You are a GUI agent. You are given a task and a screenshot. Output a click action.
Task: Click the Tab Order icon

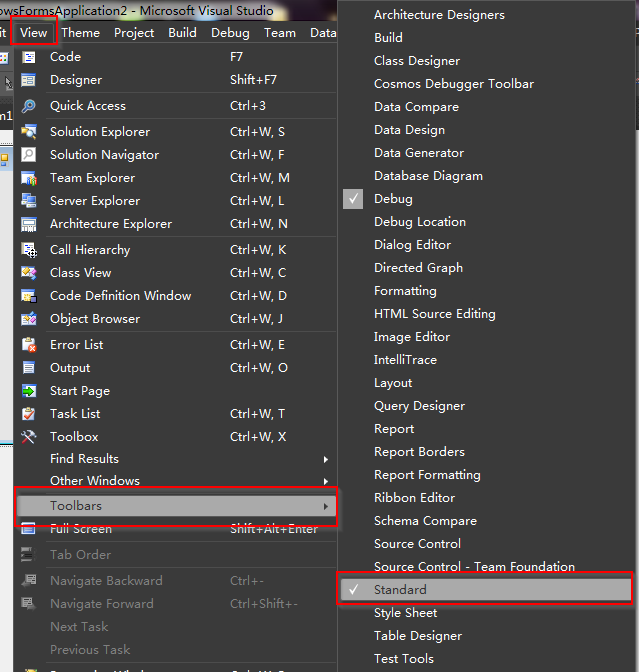coord(29,555)
